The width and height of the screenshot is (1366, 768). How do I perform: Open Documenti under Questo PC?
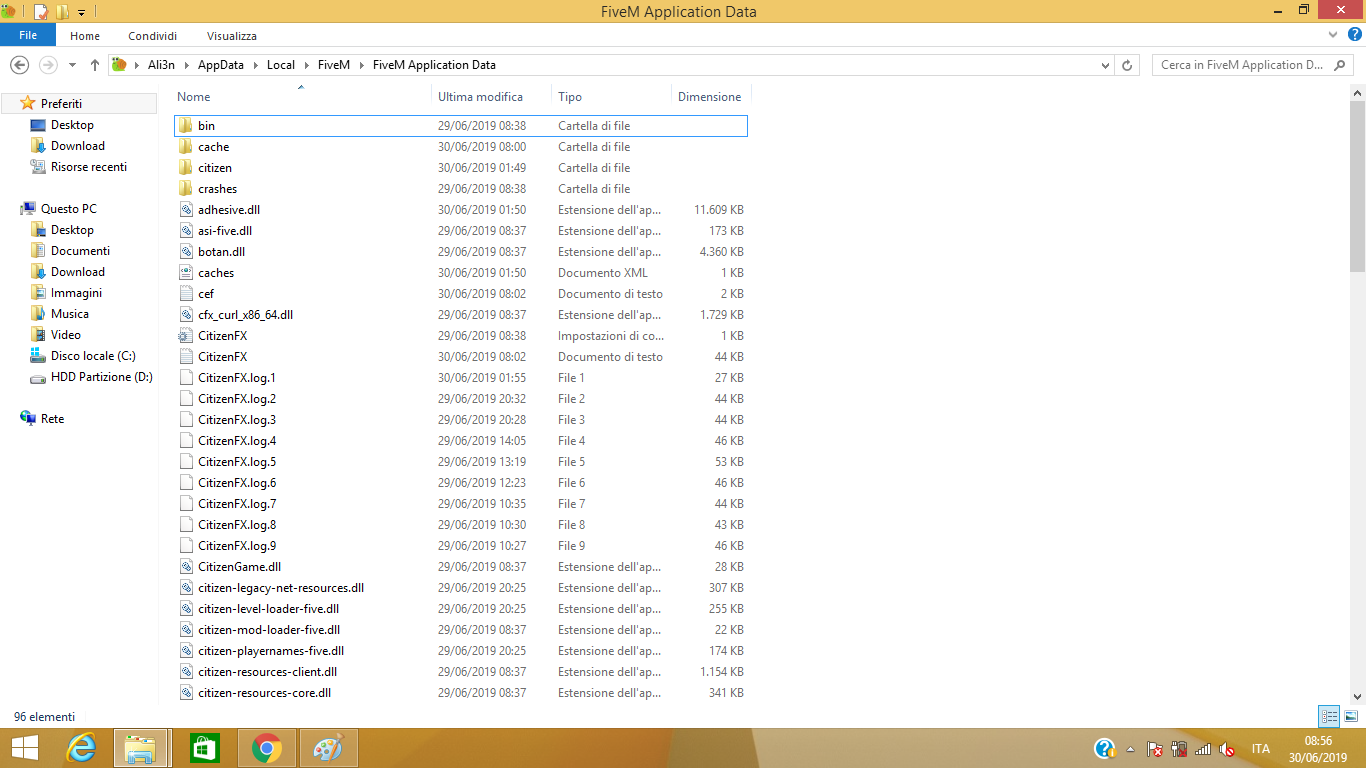(80, 251)
